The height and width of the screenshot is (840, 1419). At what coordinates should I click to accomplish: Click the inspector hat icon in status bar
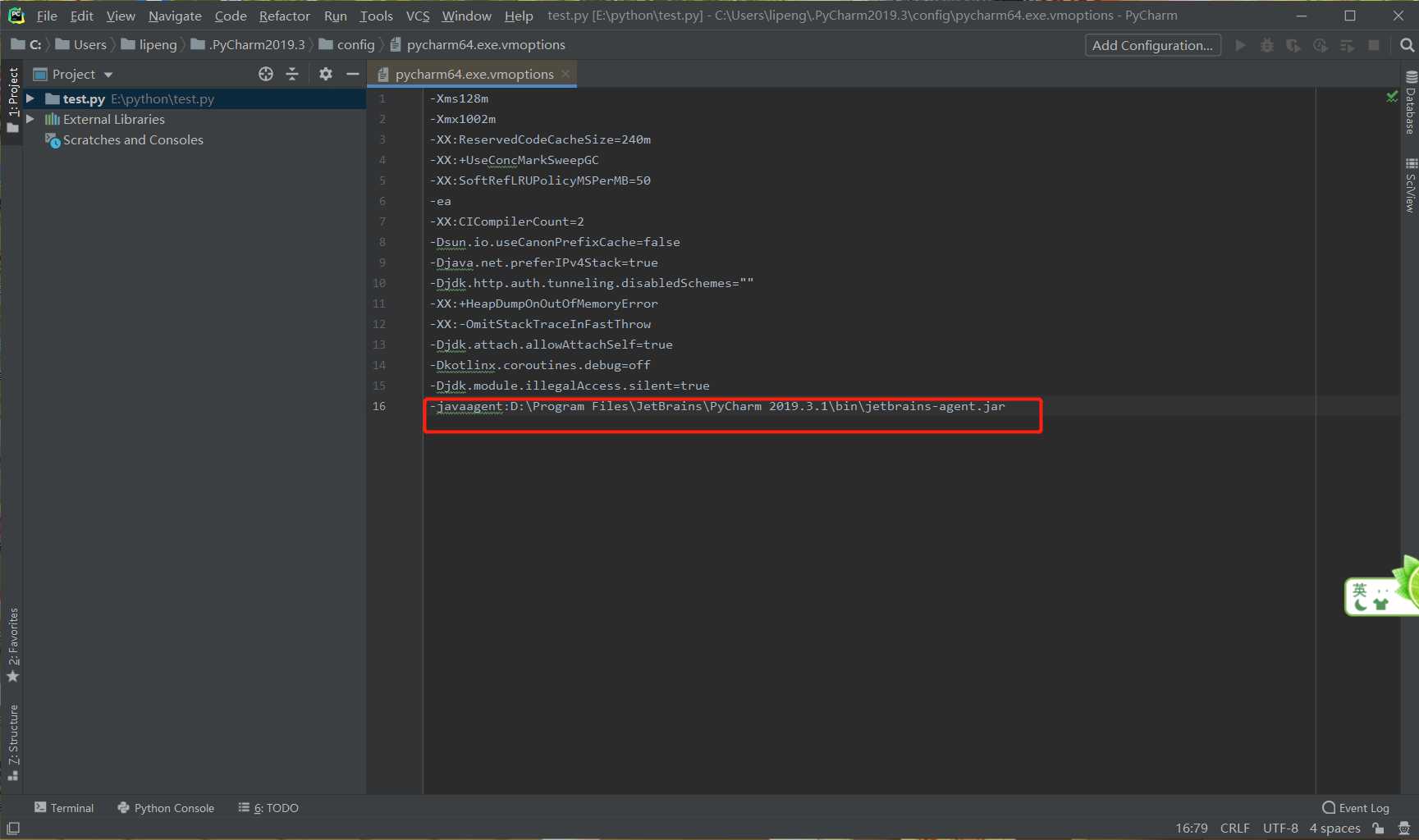(x=1404, y=829)
